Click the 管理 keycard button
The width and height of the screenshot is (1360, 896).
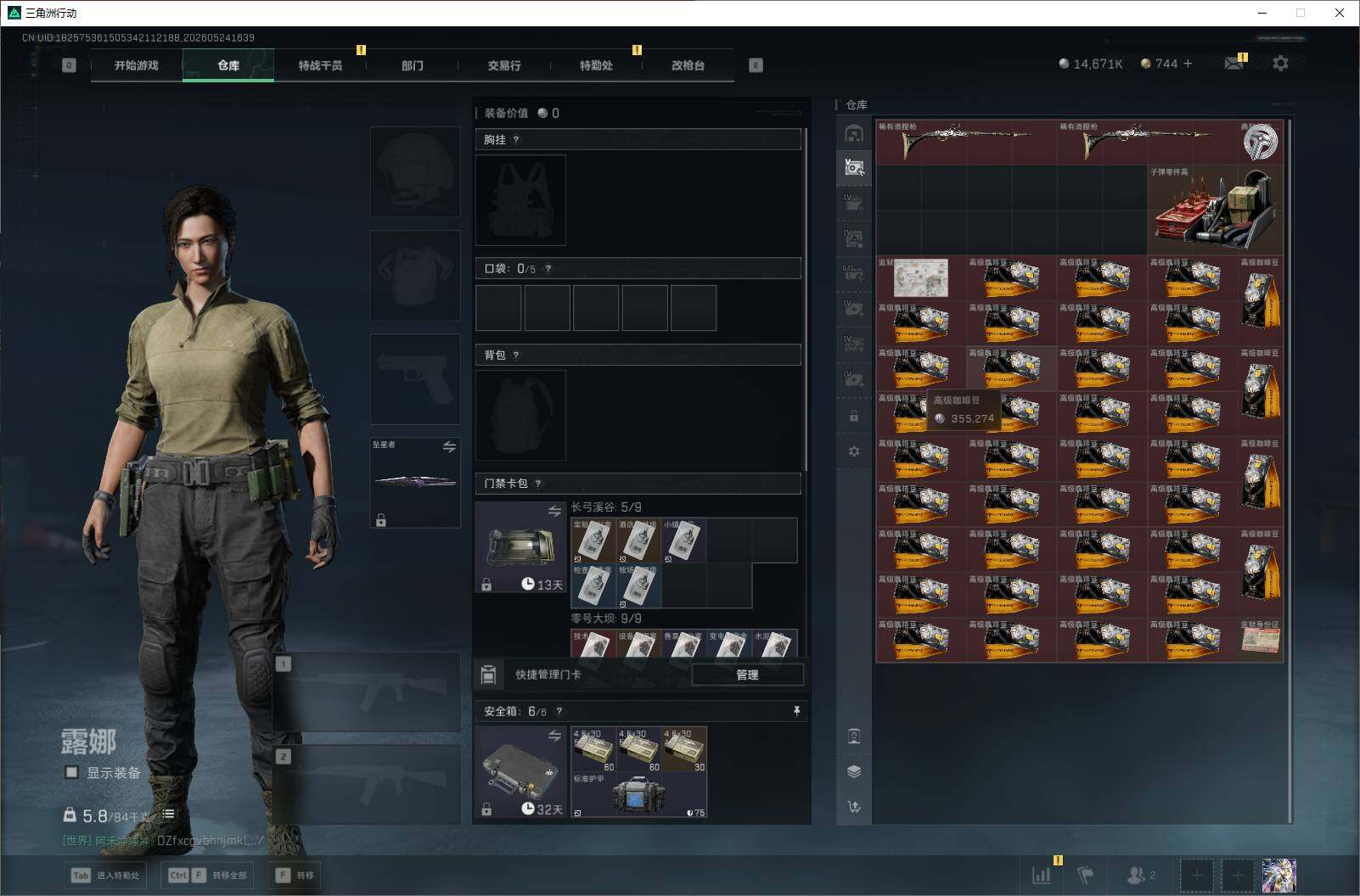(747, 675)
